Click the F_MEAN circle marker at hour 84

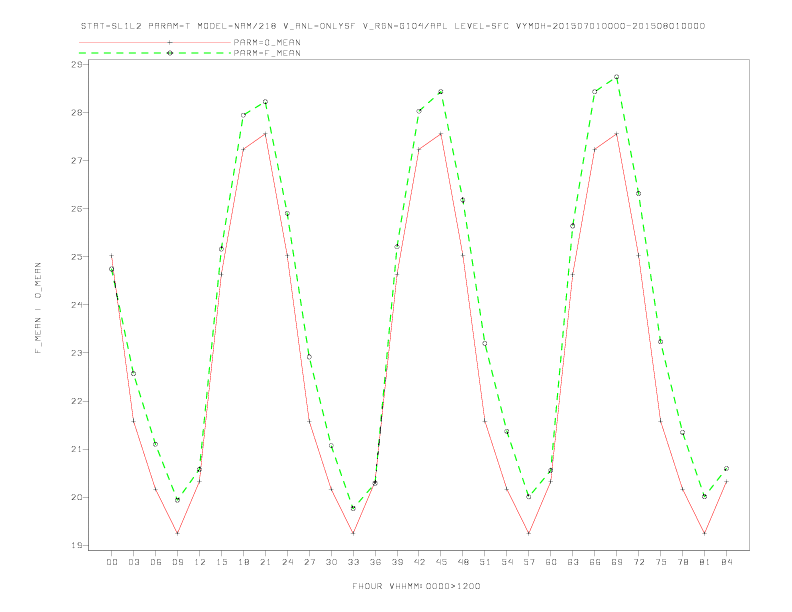click(726, 469)
